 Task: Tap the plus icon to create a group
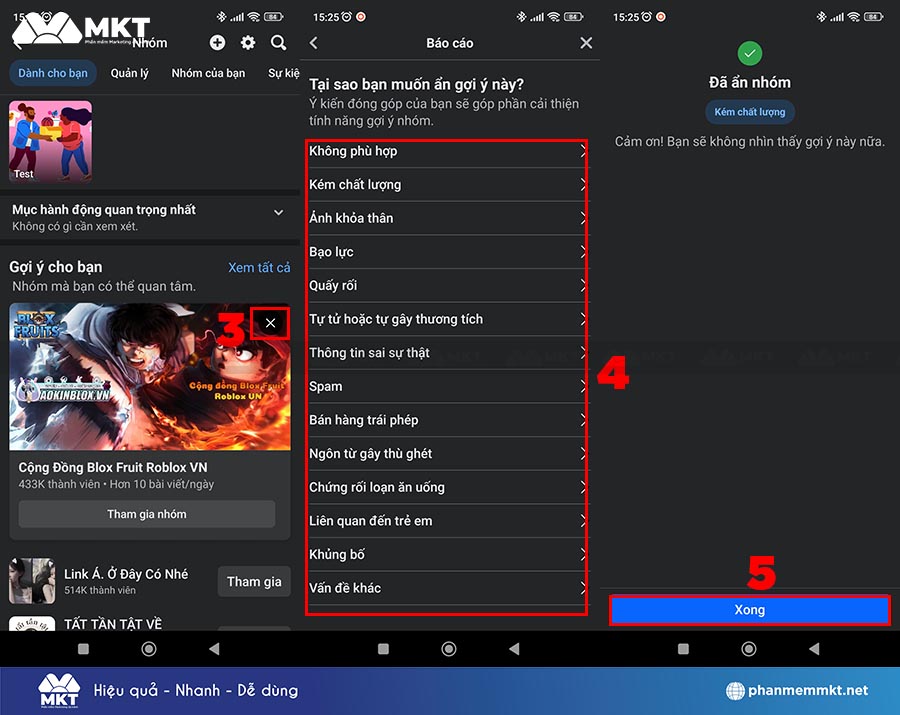[217, 43]
